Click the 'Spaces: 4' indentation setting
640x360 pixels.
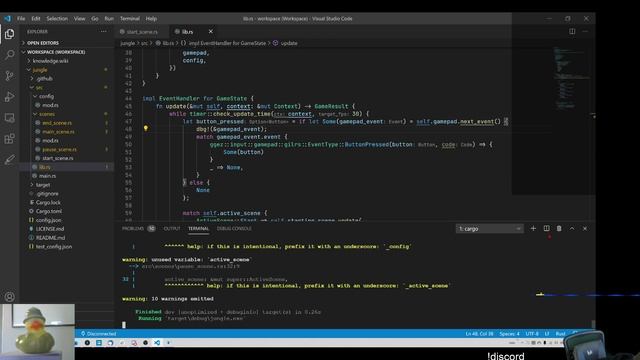point(509,334)
